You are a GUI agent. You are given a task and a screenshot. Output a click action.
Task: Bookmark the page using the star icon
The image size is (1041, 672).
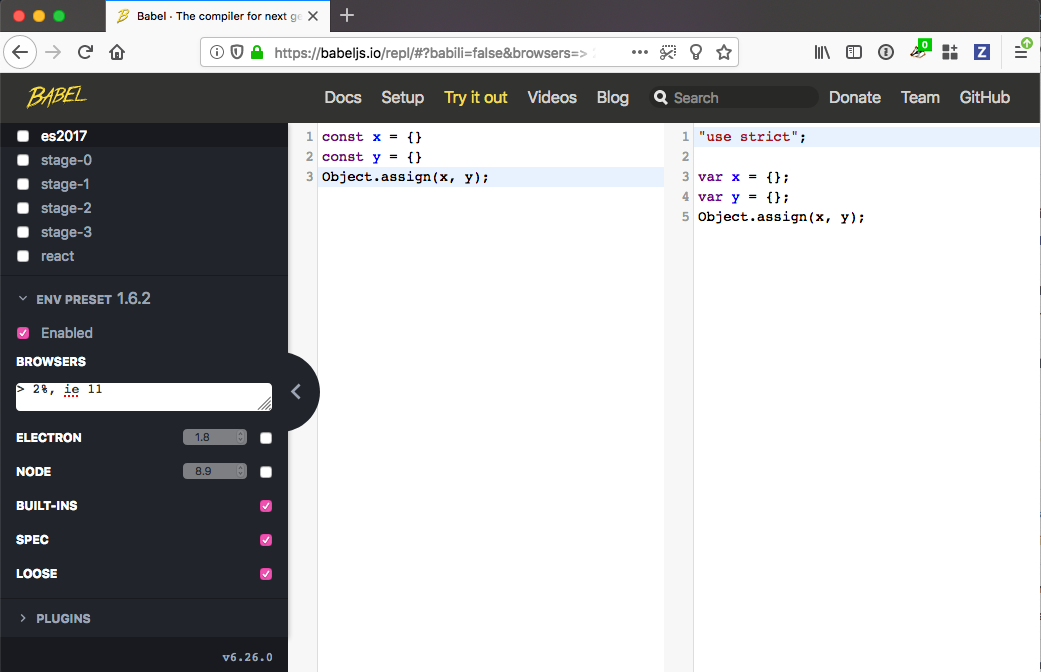(x=723, y=52)
